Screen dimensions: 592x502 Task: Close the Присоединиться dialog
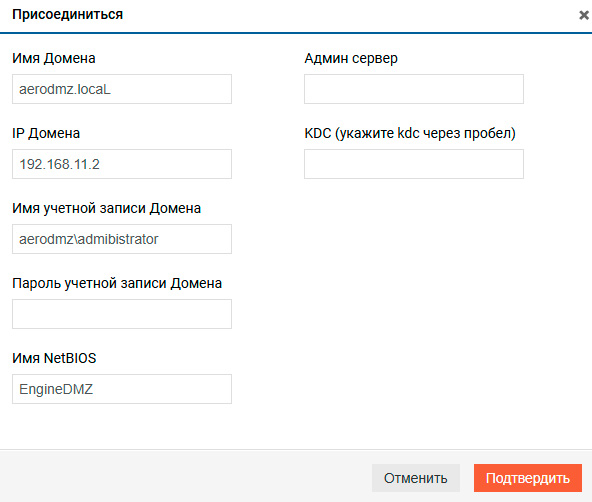[x=584, y=15]
